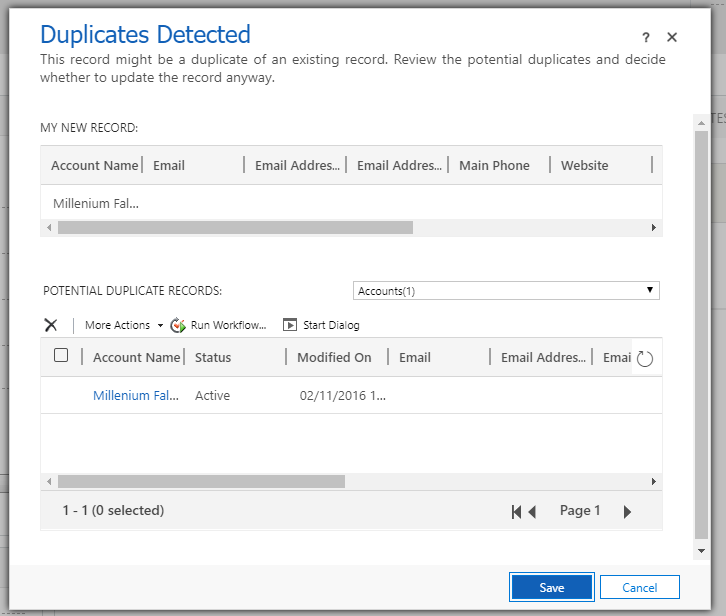726x616 pixels.
Task: Click the 02/11/2016 modified date cell
Action: coord(342,396)
